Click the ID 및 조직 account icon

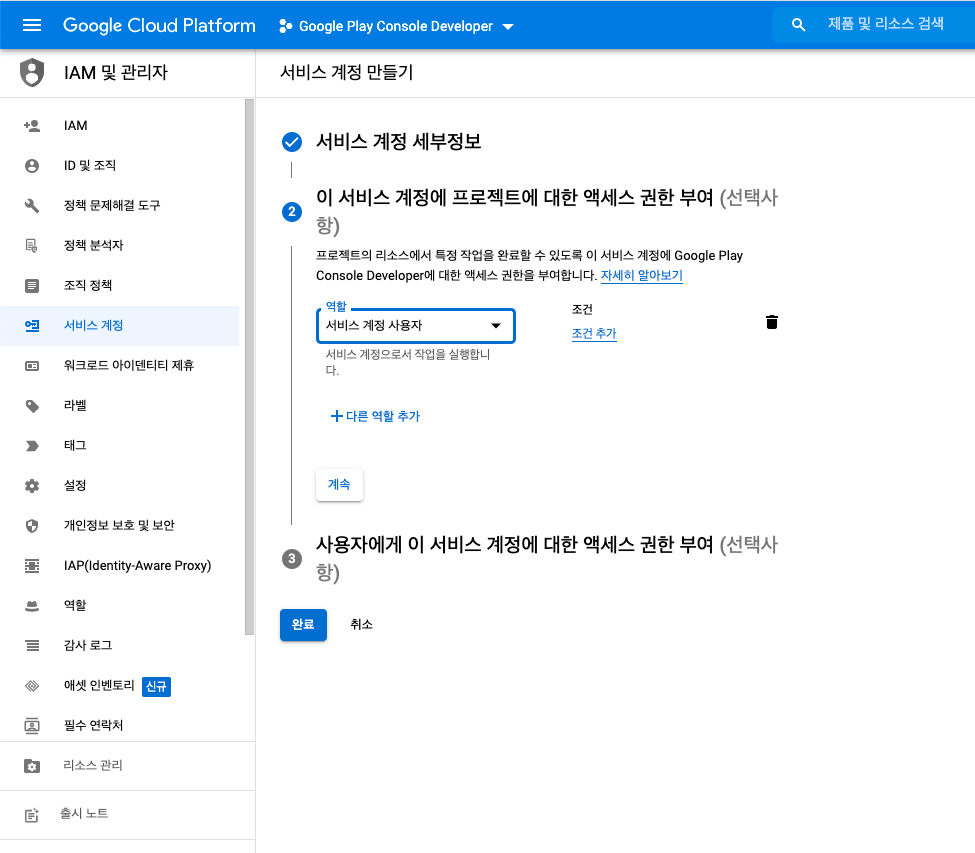32,165
